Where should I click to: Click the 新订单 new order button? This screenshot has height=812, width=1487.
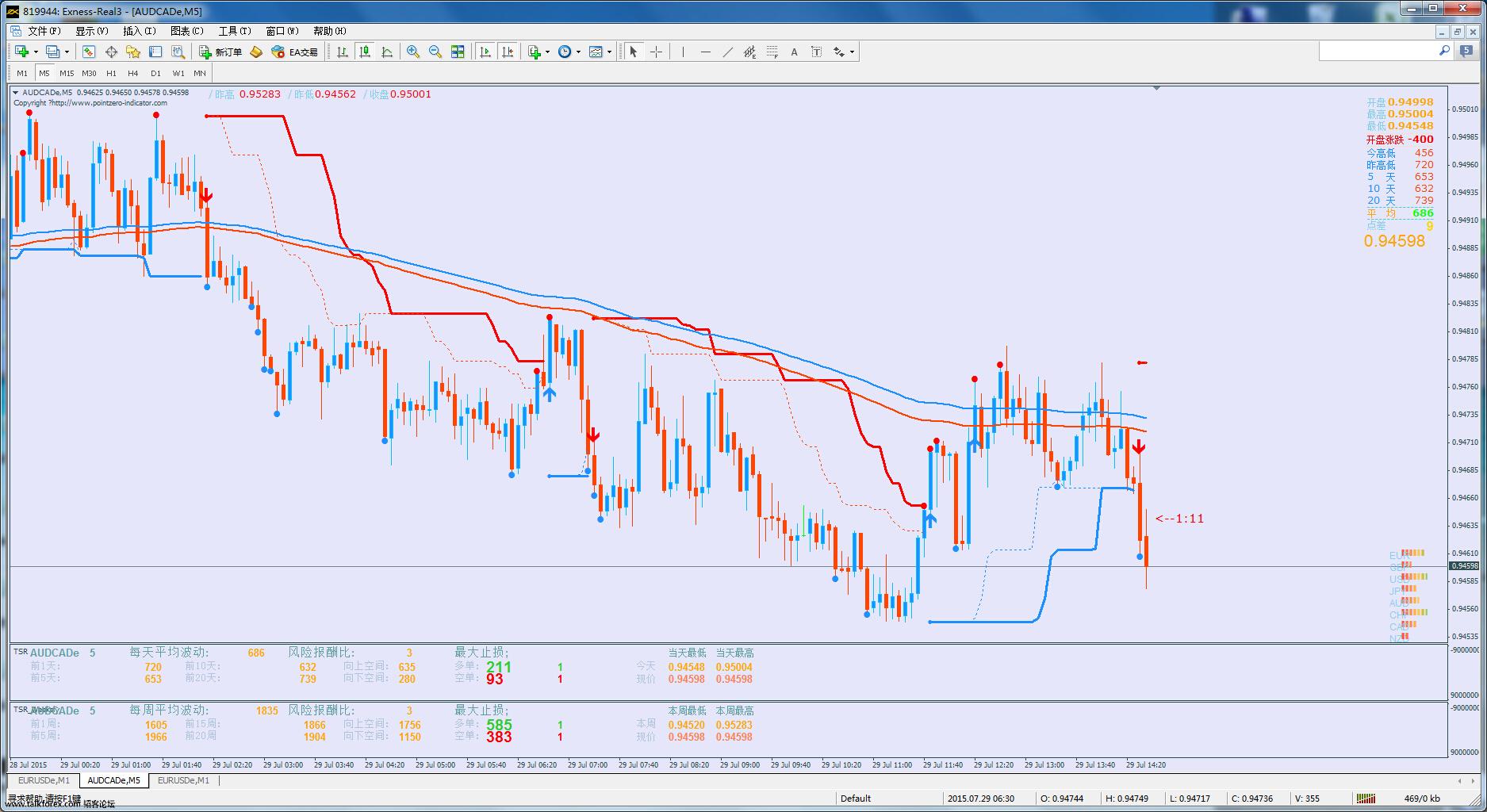pos(220,52)
